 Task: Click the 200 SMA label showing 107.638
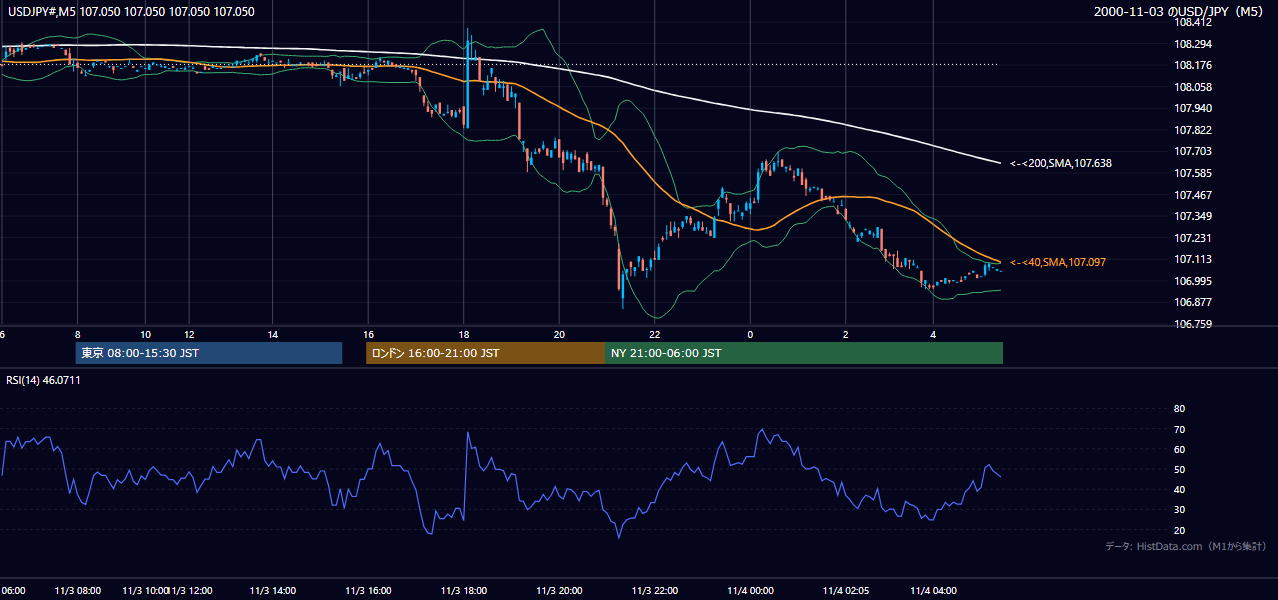[x=1061, y=163]
